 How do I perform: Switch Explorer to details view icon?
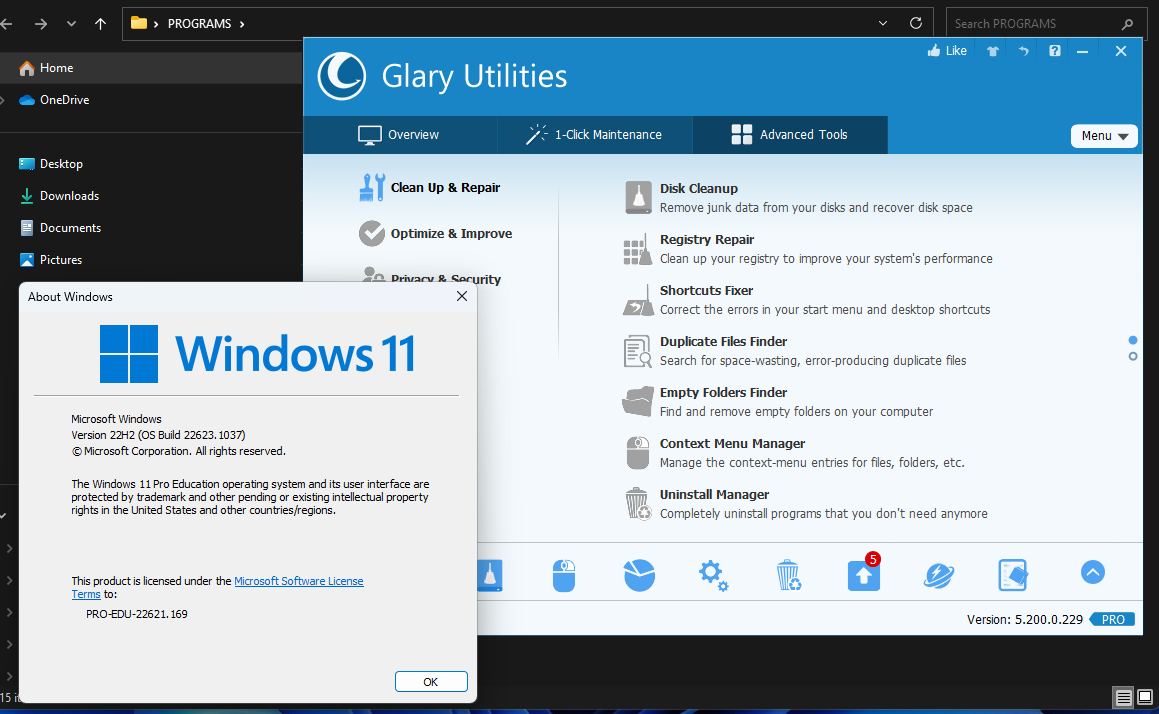pyautogui.click(x=1124, y=697)
